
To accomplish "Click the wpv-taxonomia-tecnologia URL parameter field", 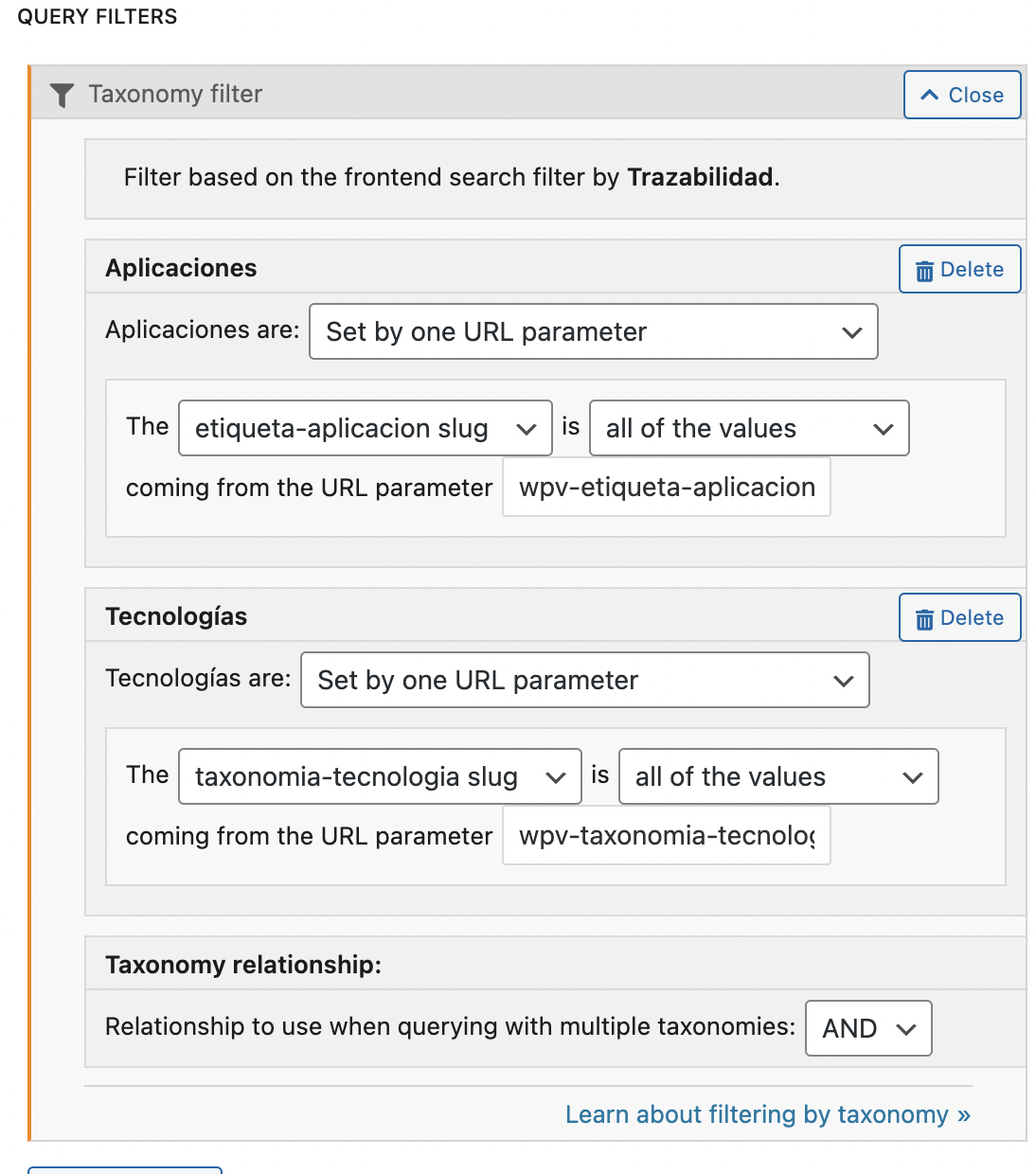I will 667,835.
